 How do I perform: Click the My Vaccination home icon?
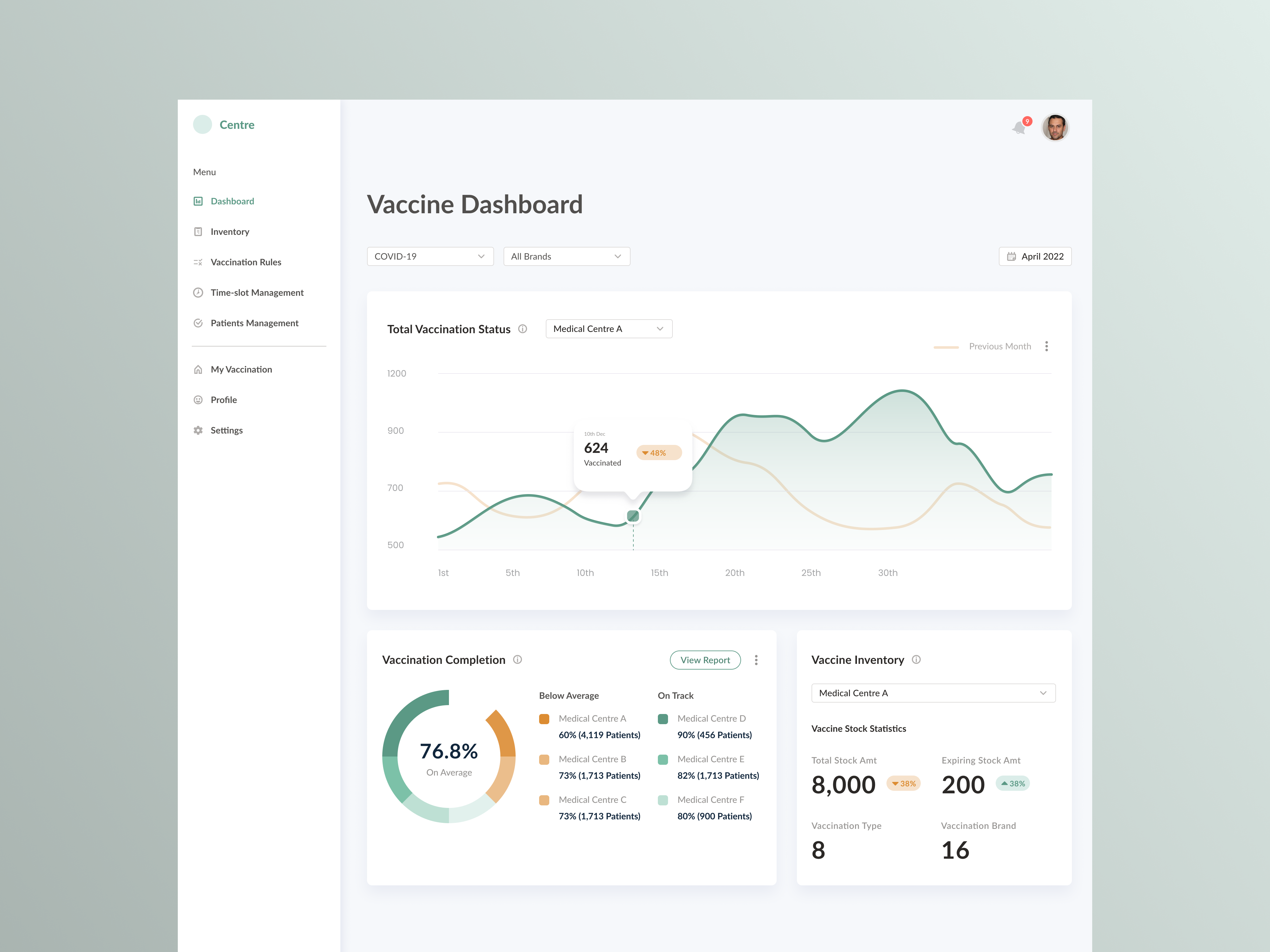198,369
